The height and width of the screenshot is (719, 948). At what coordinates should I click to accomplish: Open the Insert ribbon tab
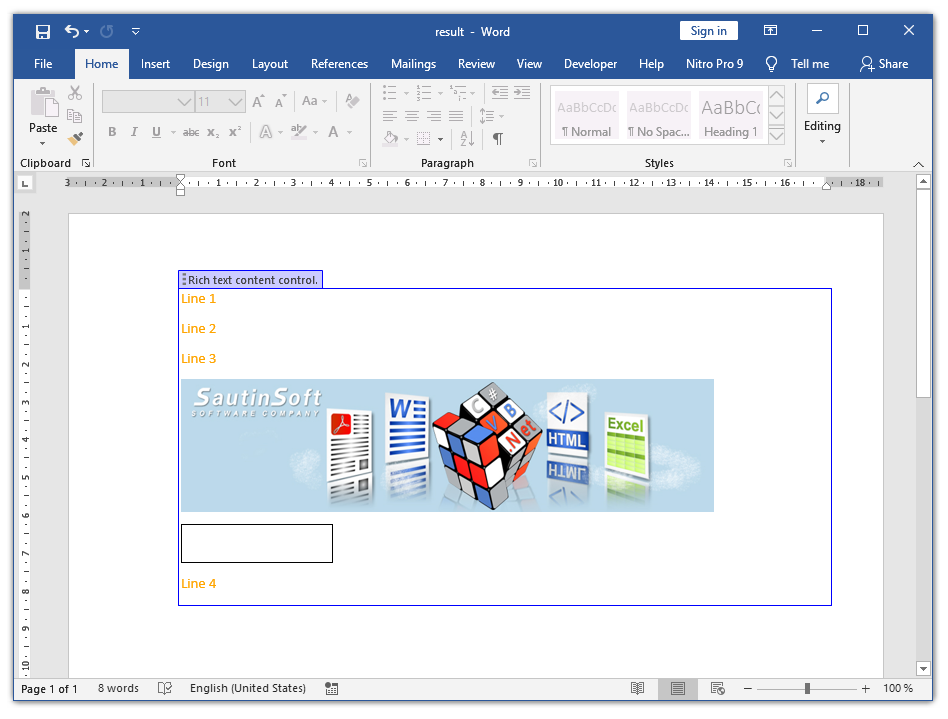[x=155, y=64]
